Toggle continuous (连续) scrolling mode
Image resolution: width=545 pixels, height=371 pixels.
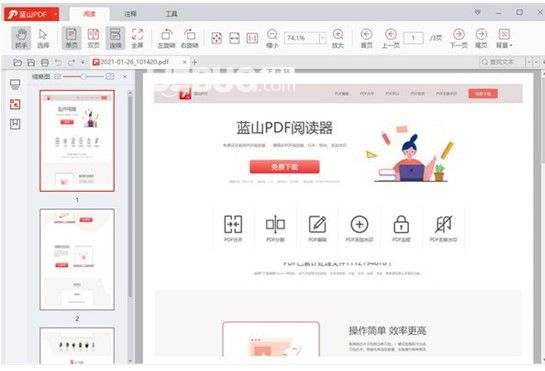point(115,38)
